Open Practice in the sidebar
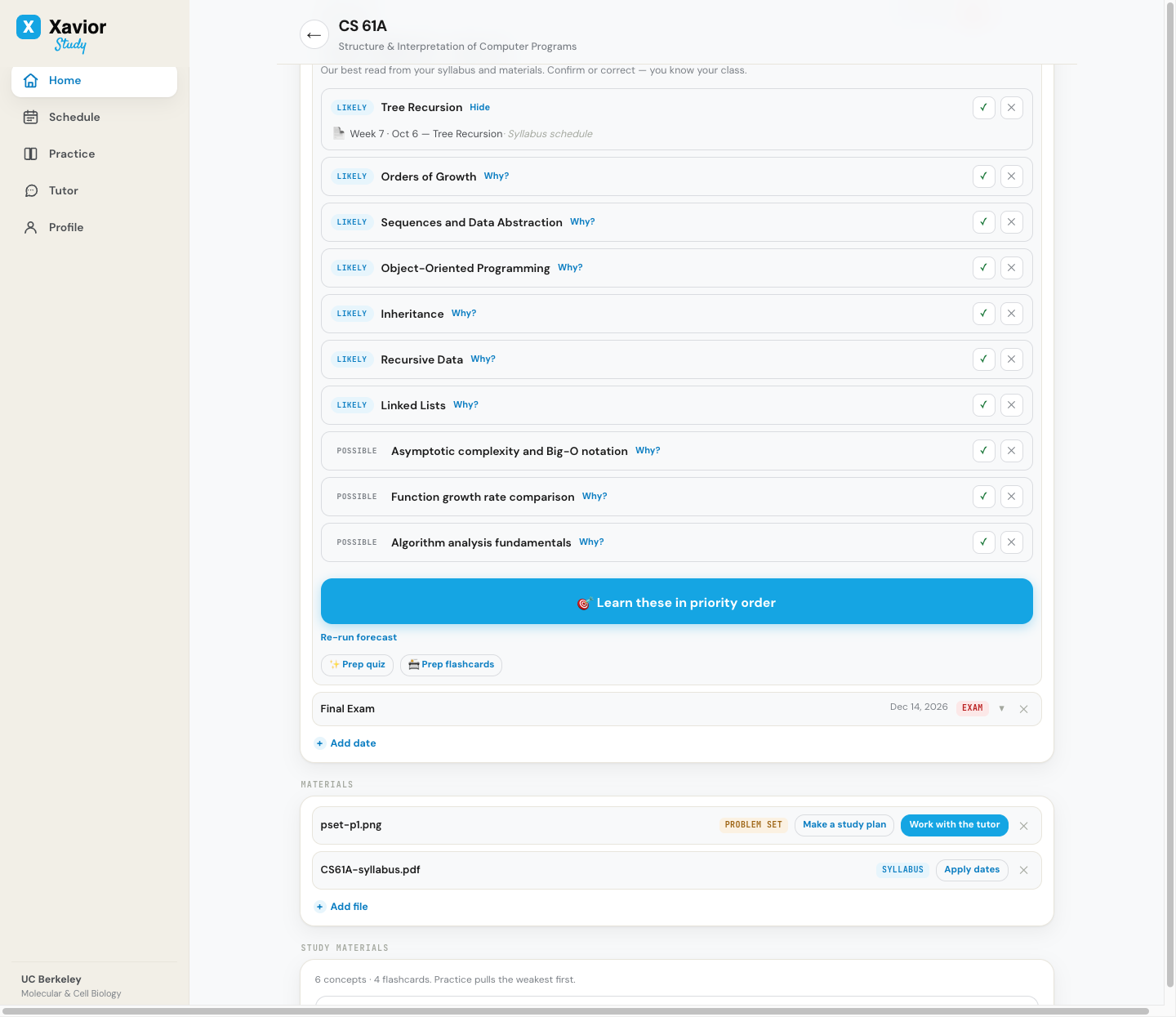This screenshot has width=1176, height=1017. [94, 154]
